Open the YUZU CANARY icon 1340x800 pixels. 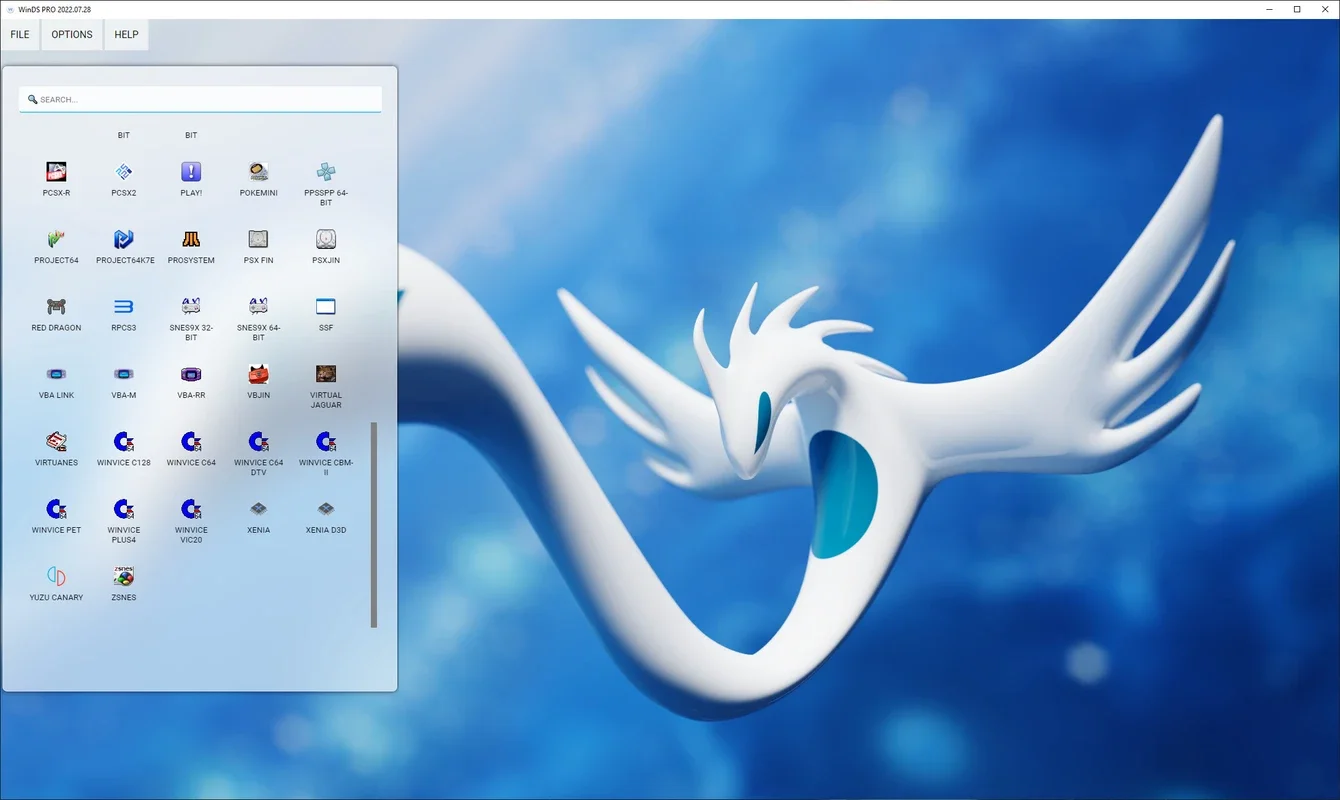56,577
